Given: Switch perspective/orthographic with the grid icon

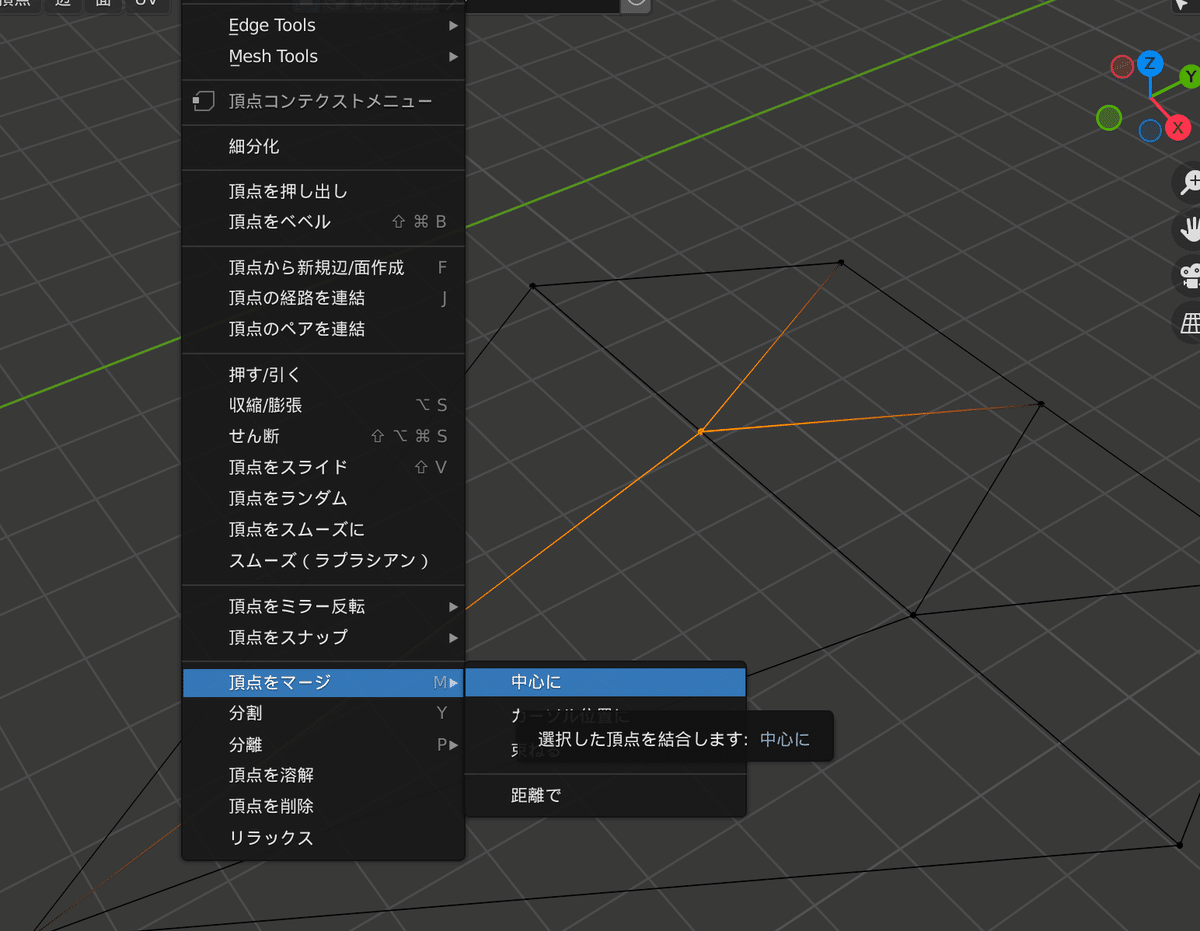Looking at the screenshot, I should click(1190, 322).
